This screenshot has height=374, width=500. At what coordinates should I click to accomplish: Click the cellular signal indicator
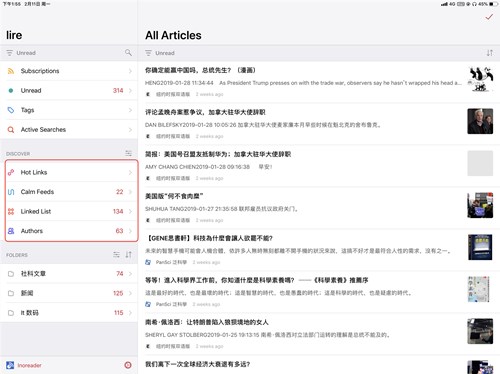[444, 4]
